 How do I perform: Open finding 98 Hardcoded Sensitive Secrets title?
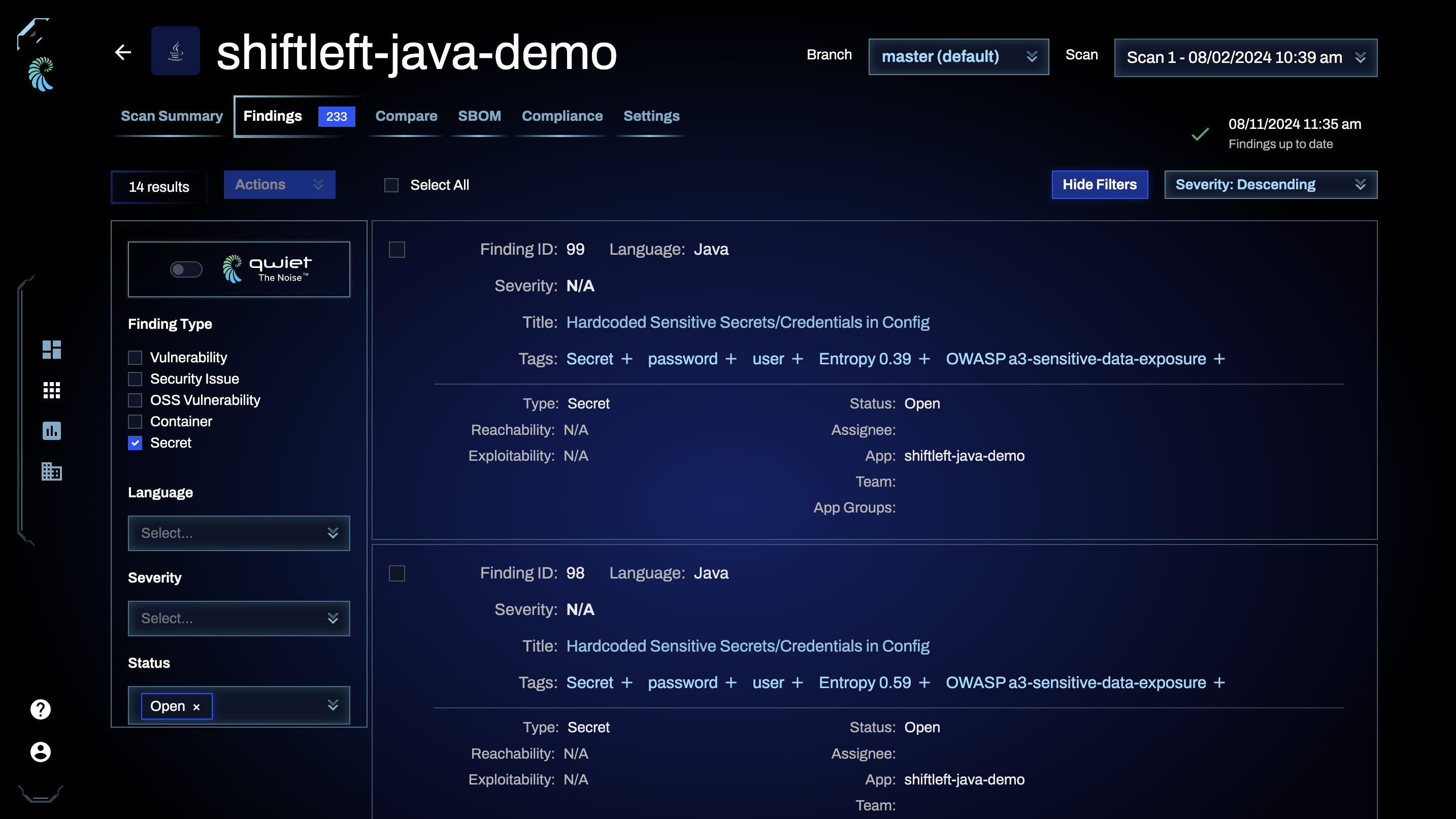748,646
